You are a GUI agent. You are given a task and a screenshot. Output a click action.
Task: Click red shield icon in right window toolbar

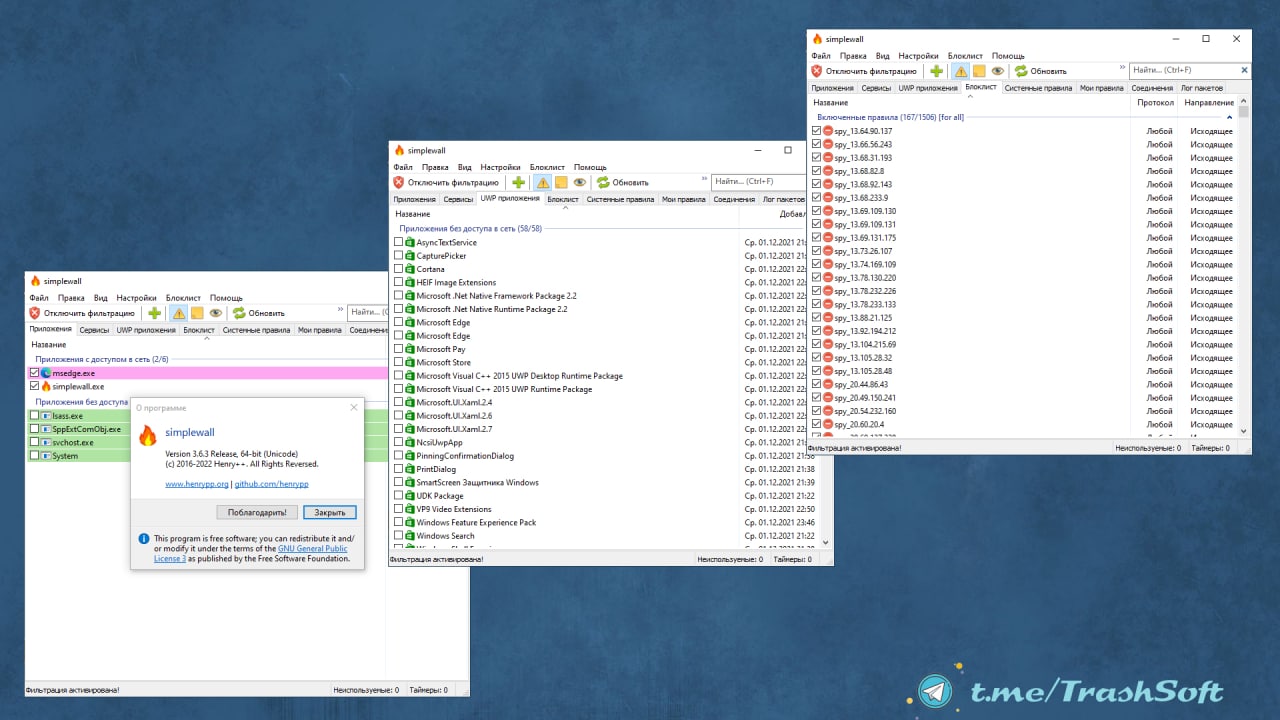coord(817,71)
